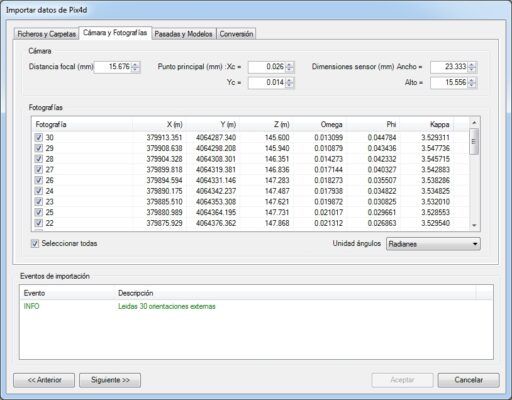Switch to Ficheros y Carpetas tab
This screenshot has width=512, height=400.
[x=46, y=34]
